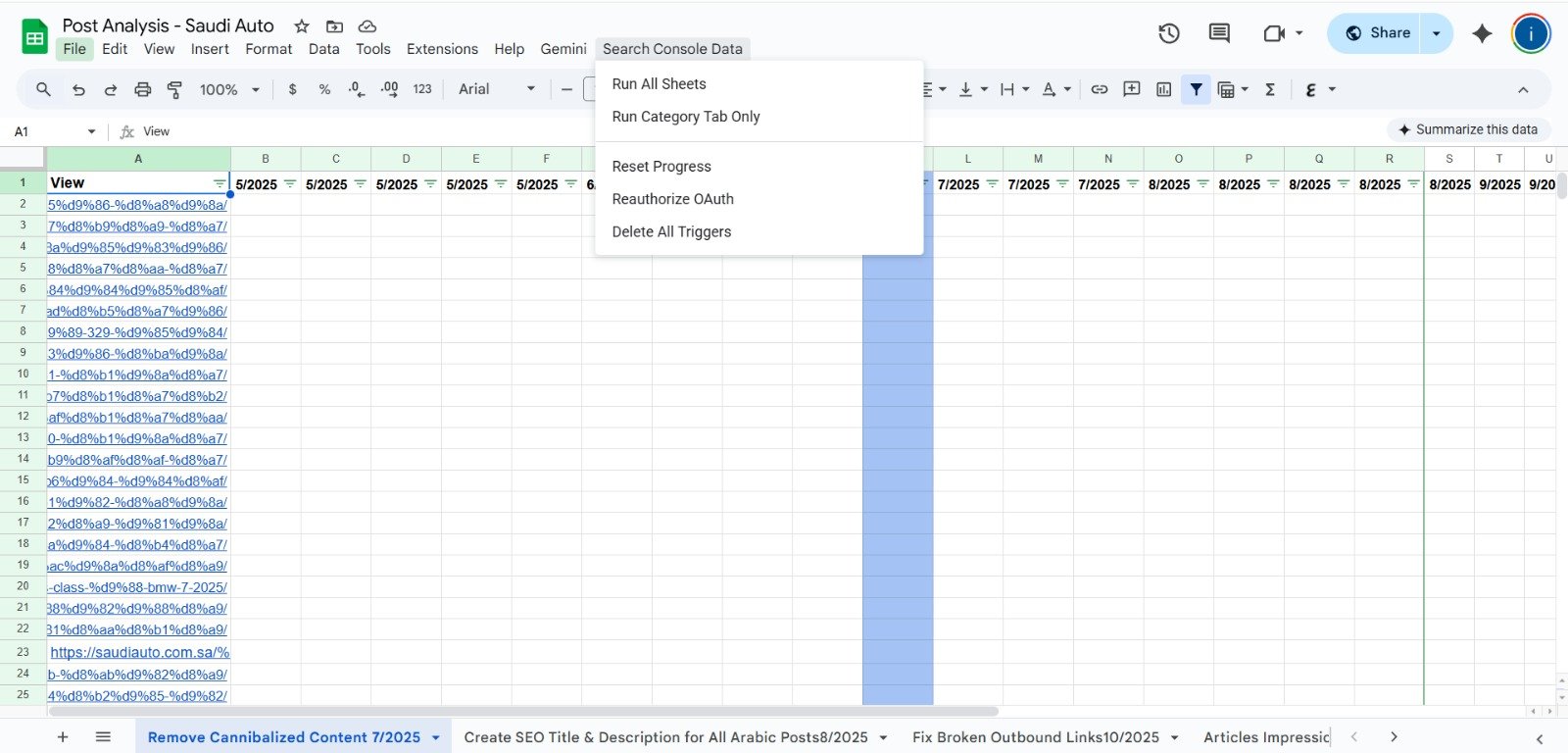This screenshot has width=1568, height=753.
Task: Click the Share button
Action: coord(1377,33)
